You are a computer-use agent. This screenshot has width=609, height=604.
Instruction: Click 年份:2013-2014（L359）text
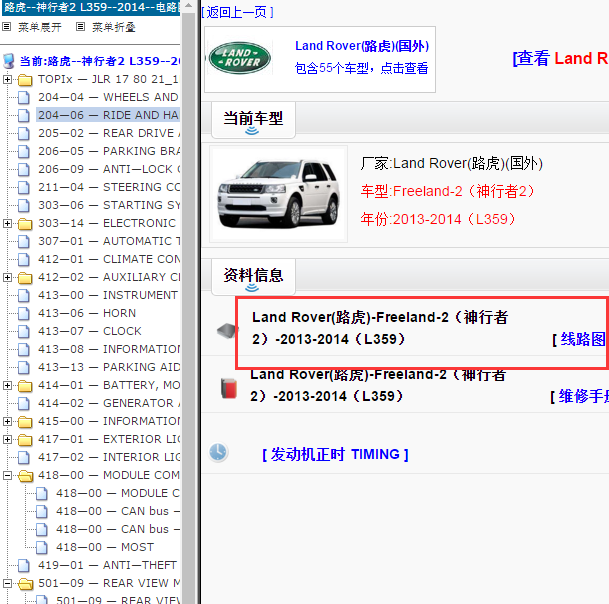pyautogui.click(x=438, y=219)
